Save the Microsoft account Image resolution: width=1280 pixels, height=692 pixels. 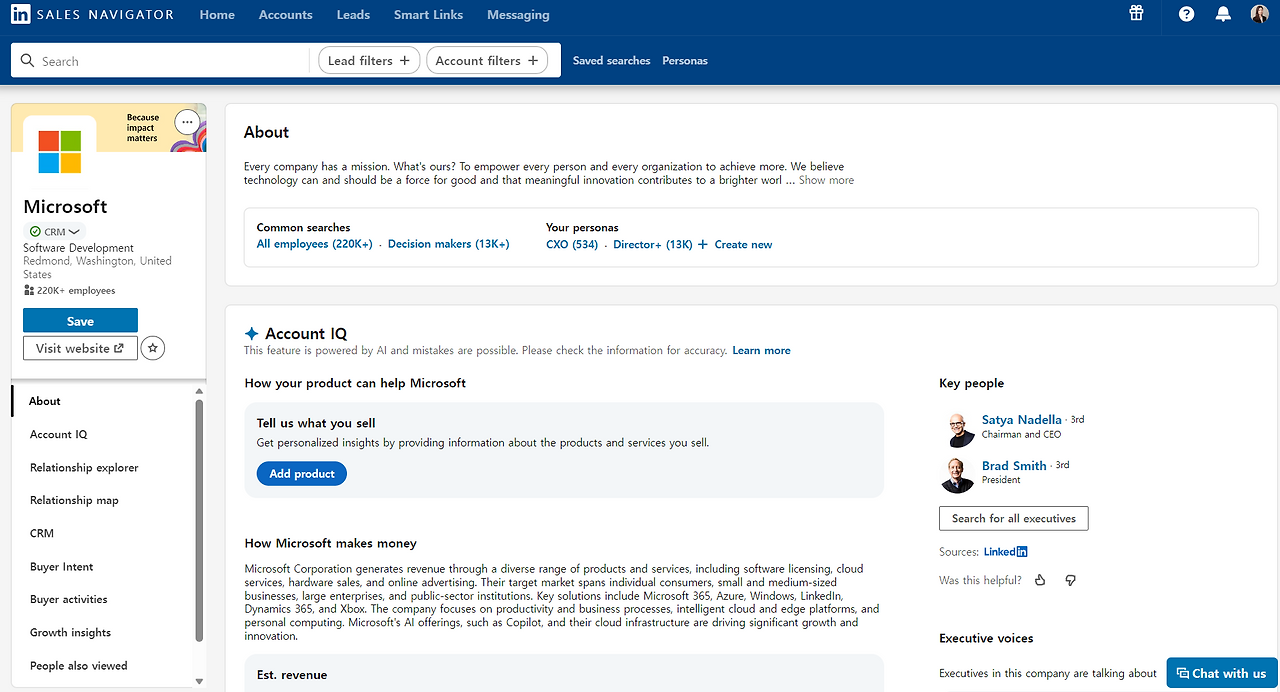pos(80,320)
